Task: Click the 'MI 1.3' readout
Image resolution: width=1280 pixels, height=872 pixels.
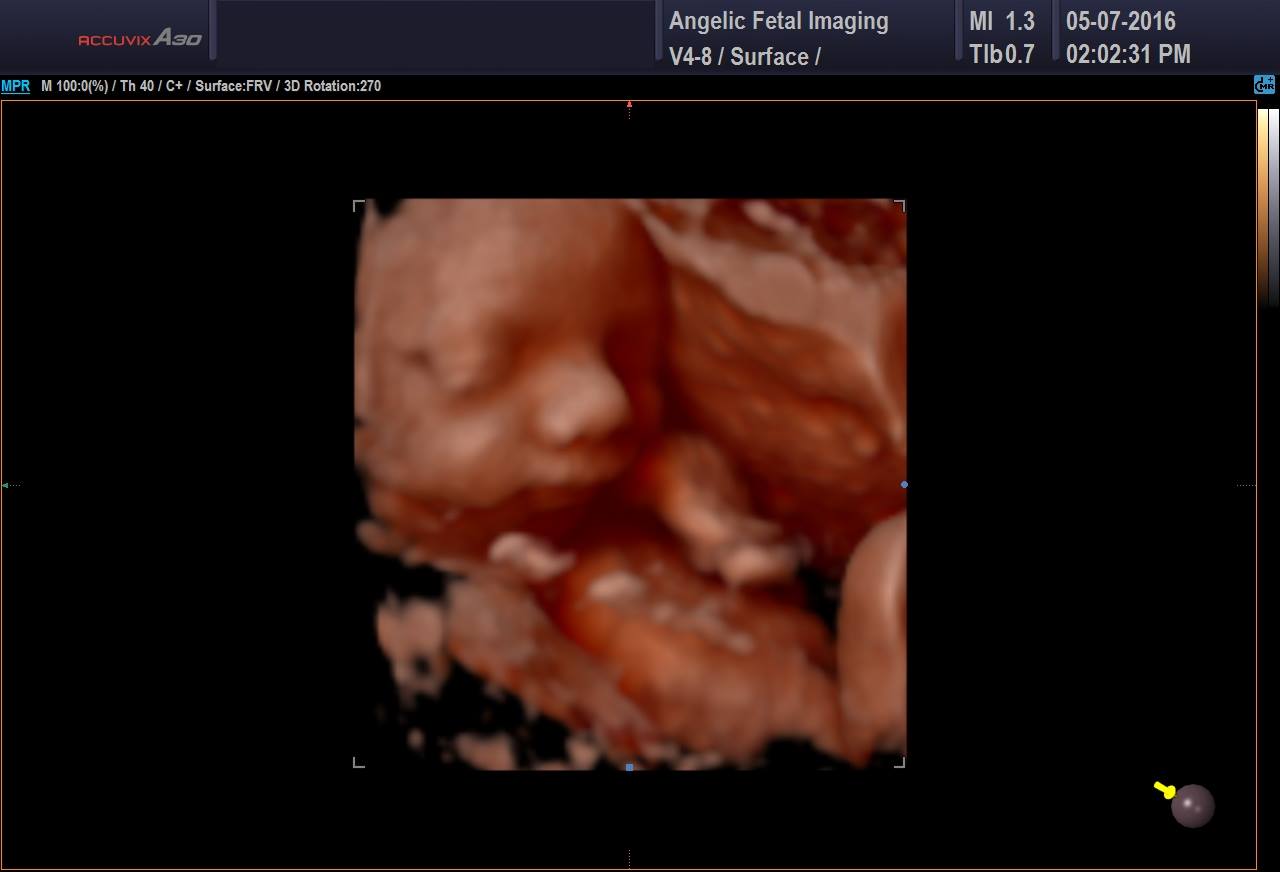Action: [x=1002, y=21]
